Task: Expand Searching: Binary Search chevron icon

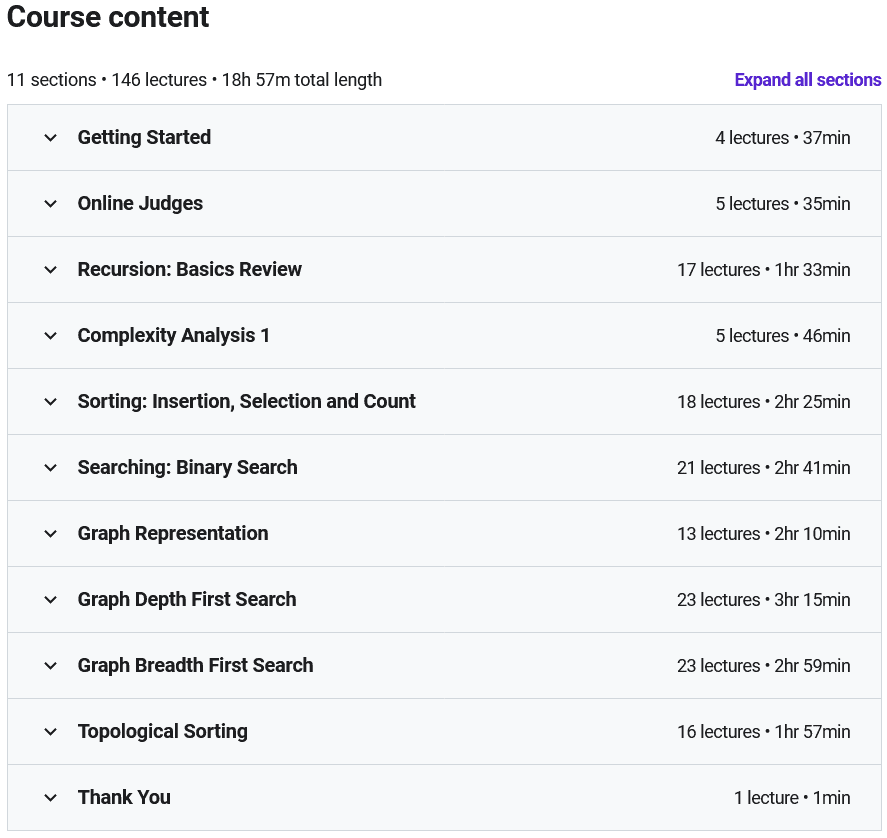Action: tap(51, 468)
